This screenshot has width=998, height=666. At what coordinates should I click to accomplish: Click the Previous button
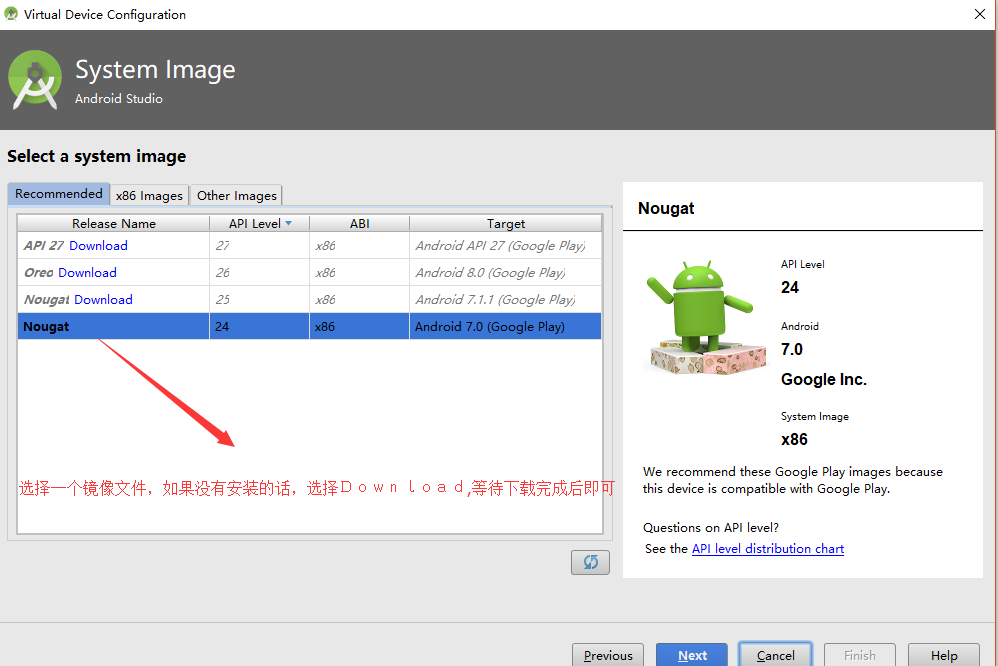pyautogui.click(x=608, y=655)
